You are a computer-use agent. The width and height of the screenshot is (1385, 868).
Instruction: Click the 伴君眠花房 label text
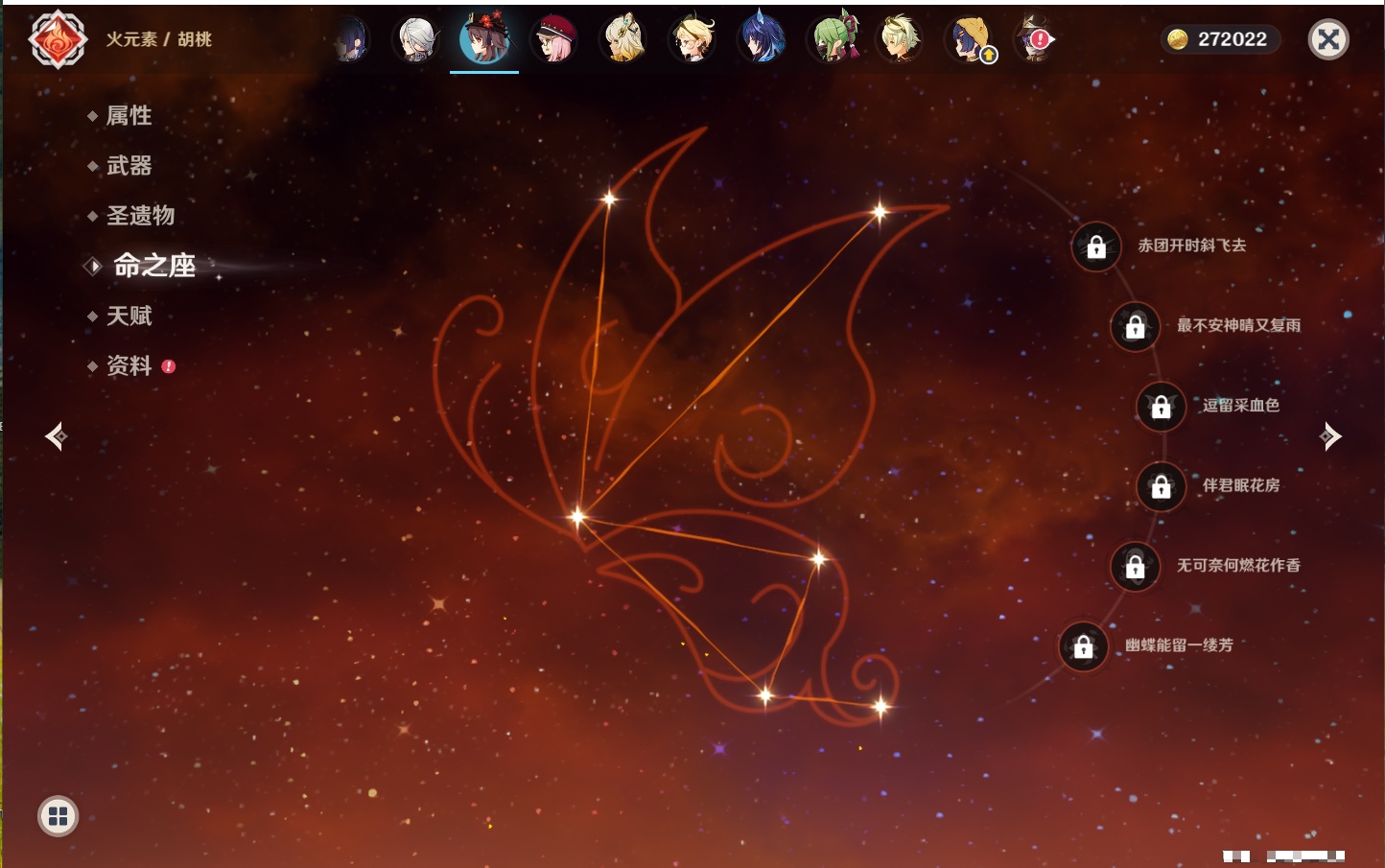pyautogui.click(x=1241, y=485)
